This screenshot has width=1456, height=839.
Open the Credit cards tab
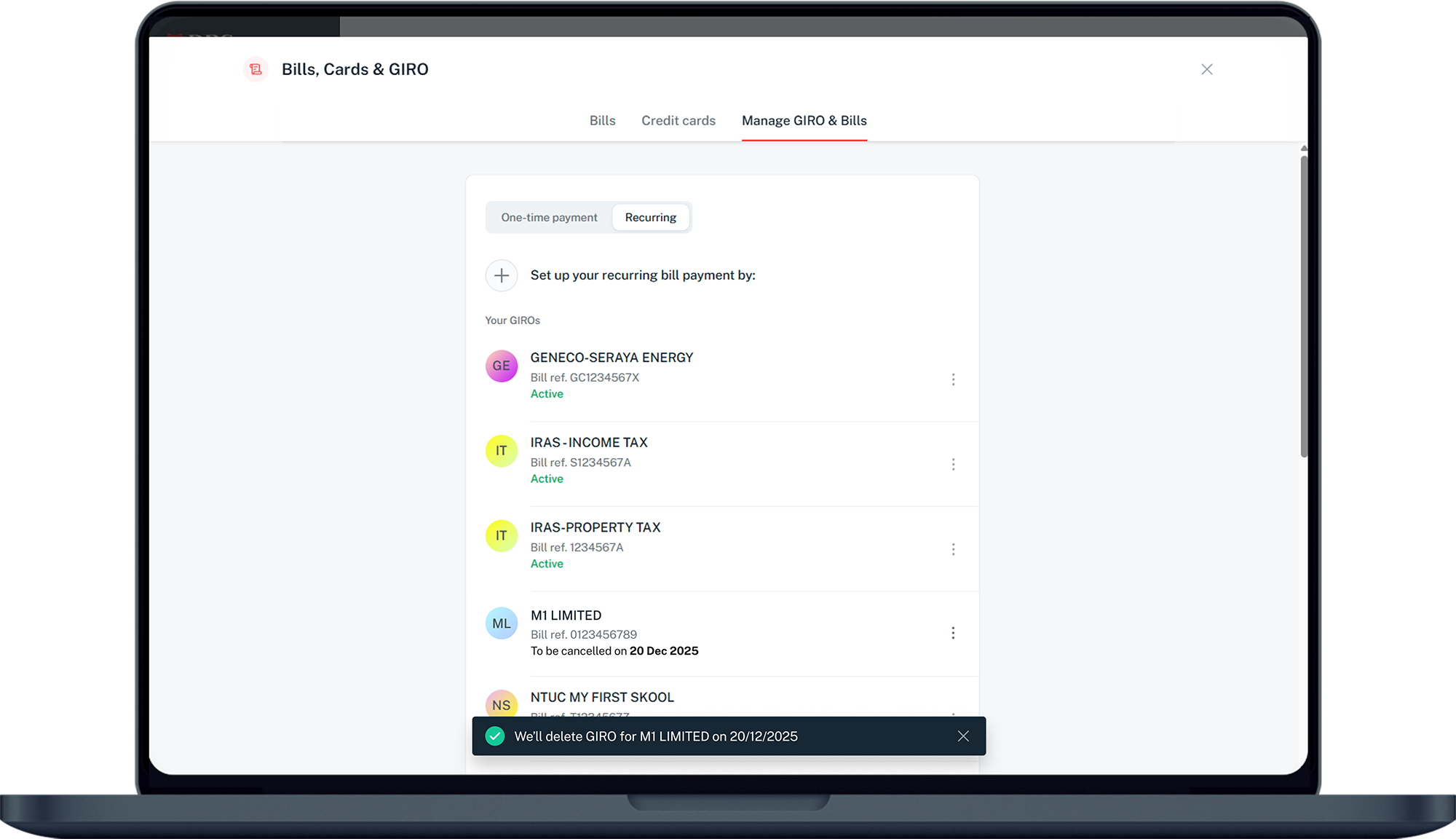coord(678,121)
